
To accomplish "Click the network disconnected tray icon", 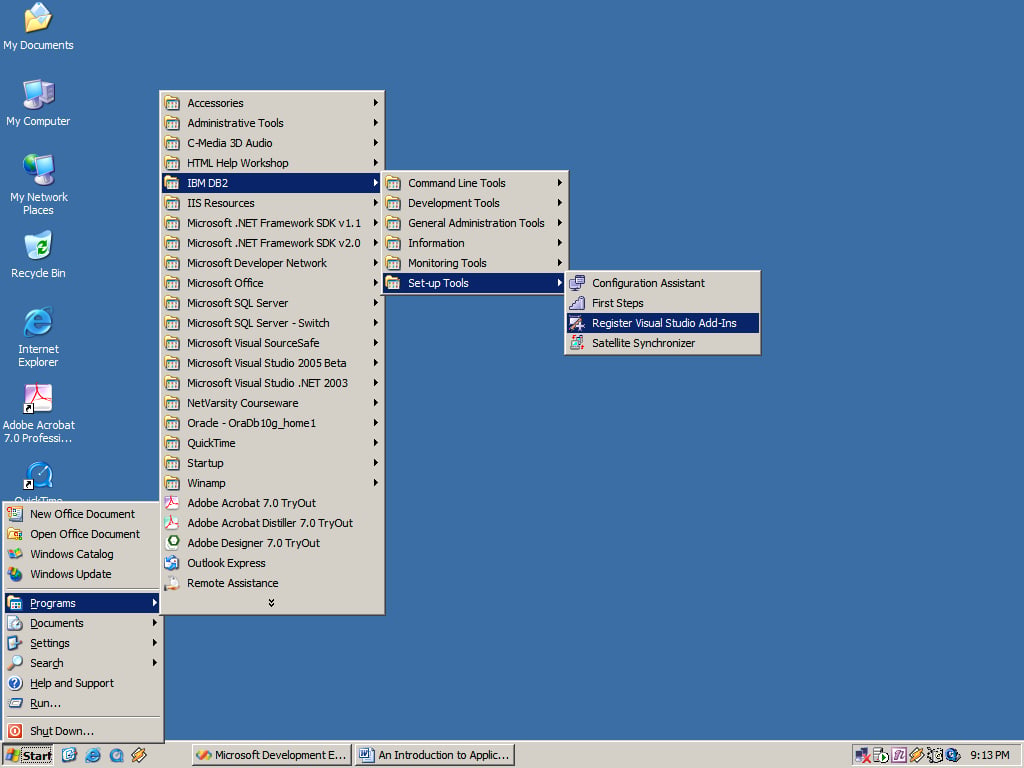I will 863,756.
